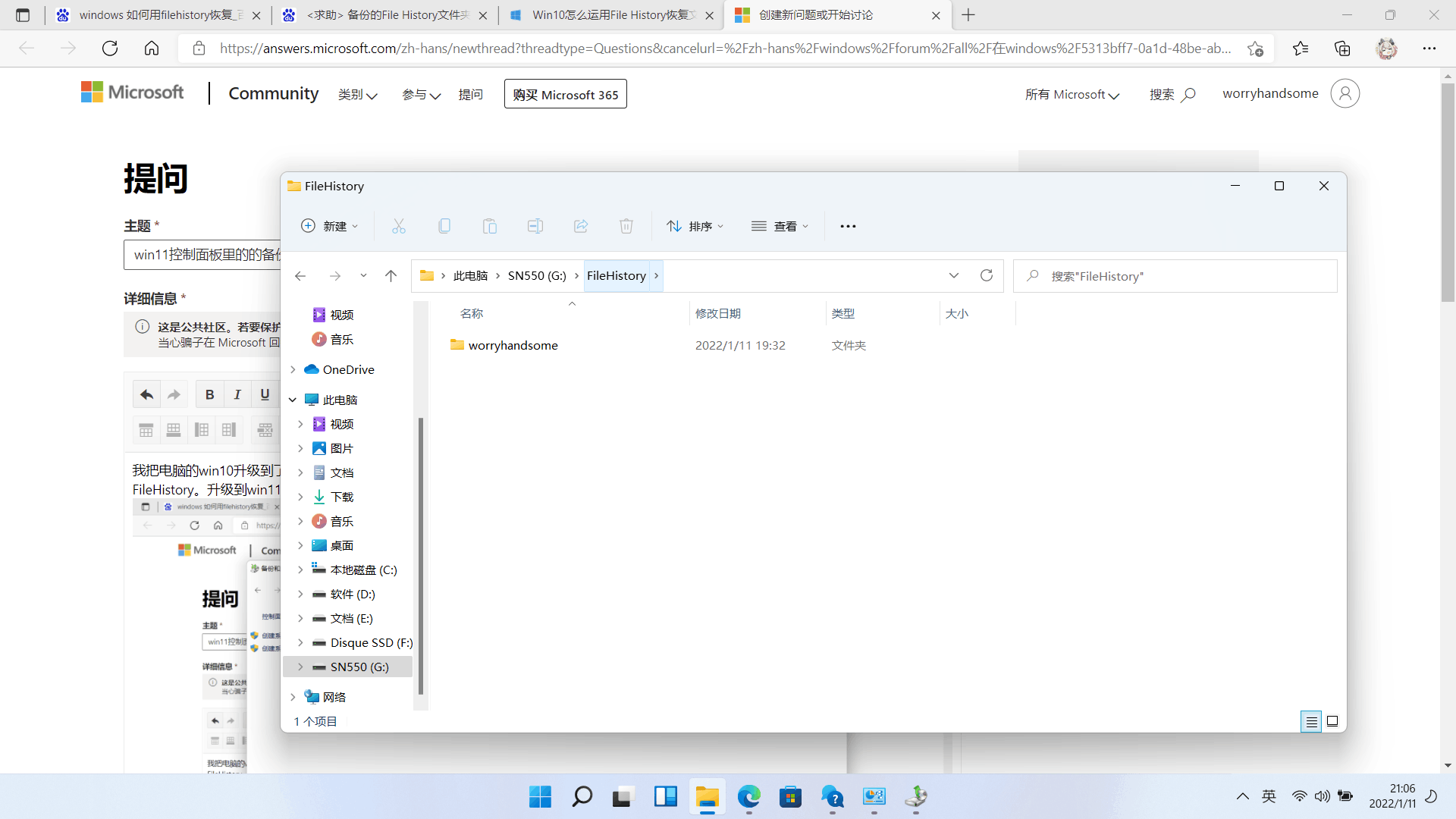Click the Paste icon in Explorer toolbar
The height and width of the screenshot is (819, 1456).
490,226
